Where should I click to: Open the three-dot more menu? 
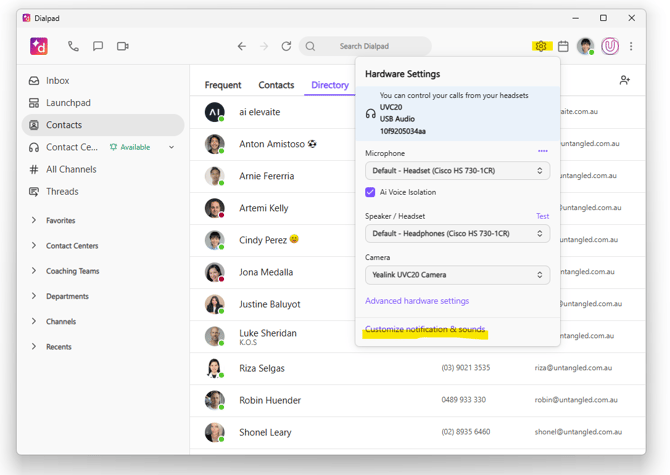631,46
